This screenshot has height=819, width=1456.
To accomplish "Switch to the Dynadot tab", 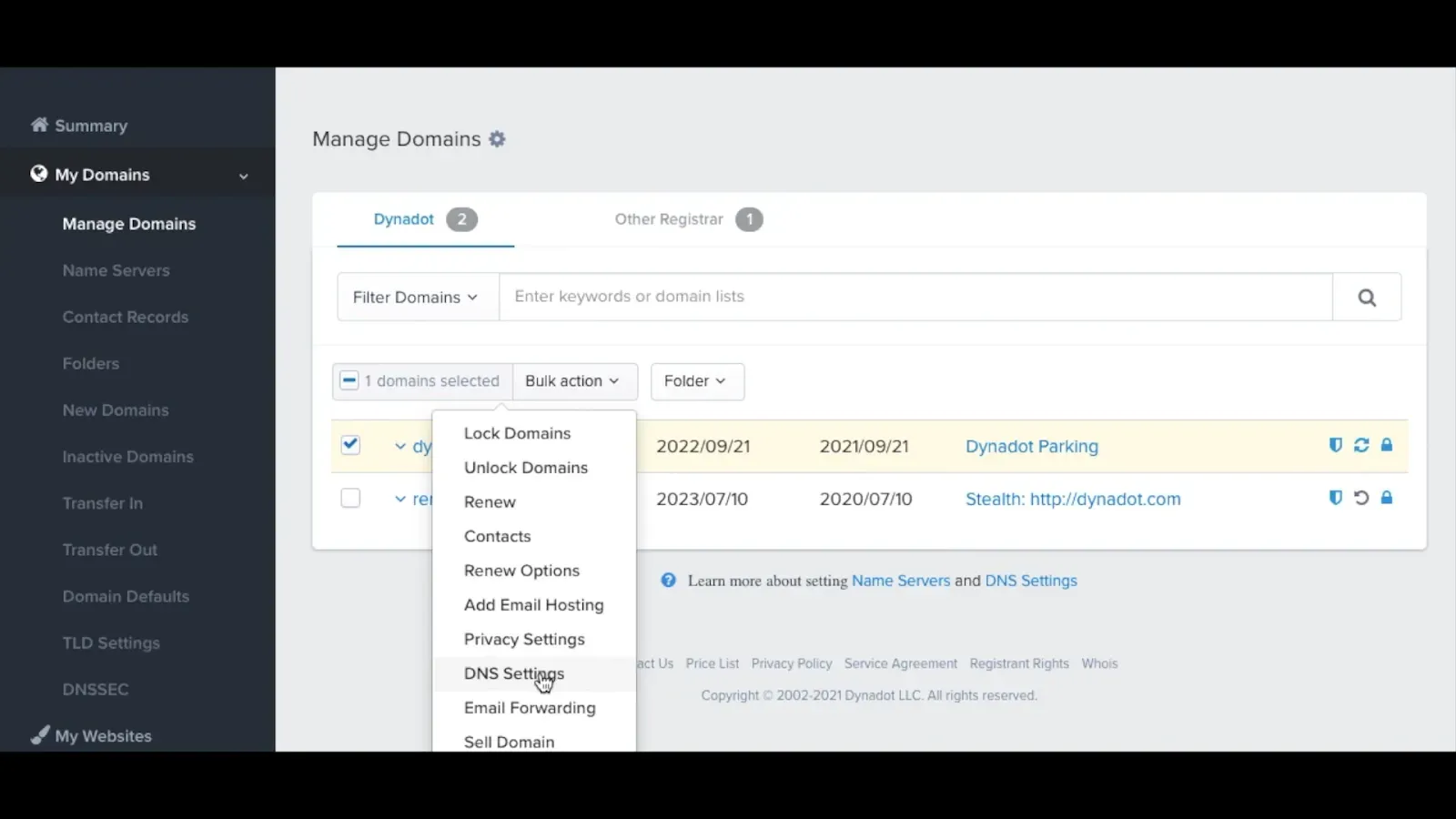I will pos(425,219).
